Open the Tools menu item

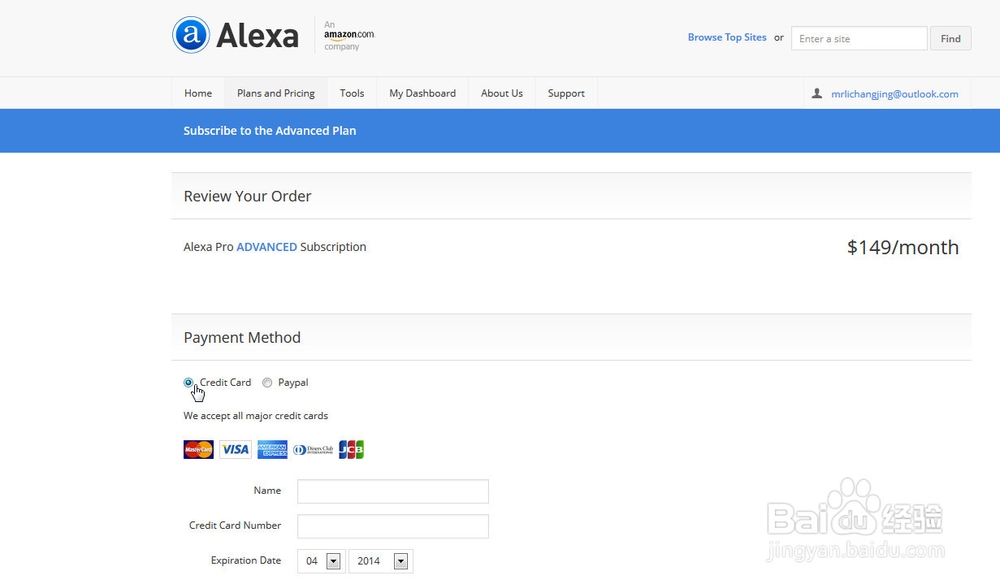click(351, 93)
